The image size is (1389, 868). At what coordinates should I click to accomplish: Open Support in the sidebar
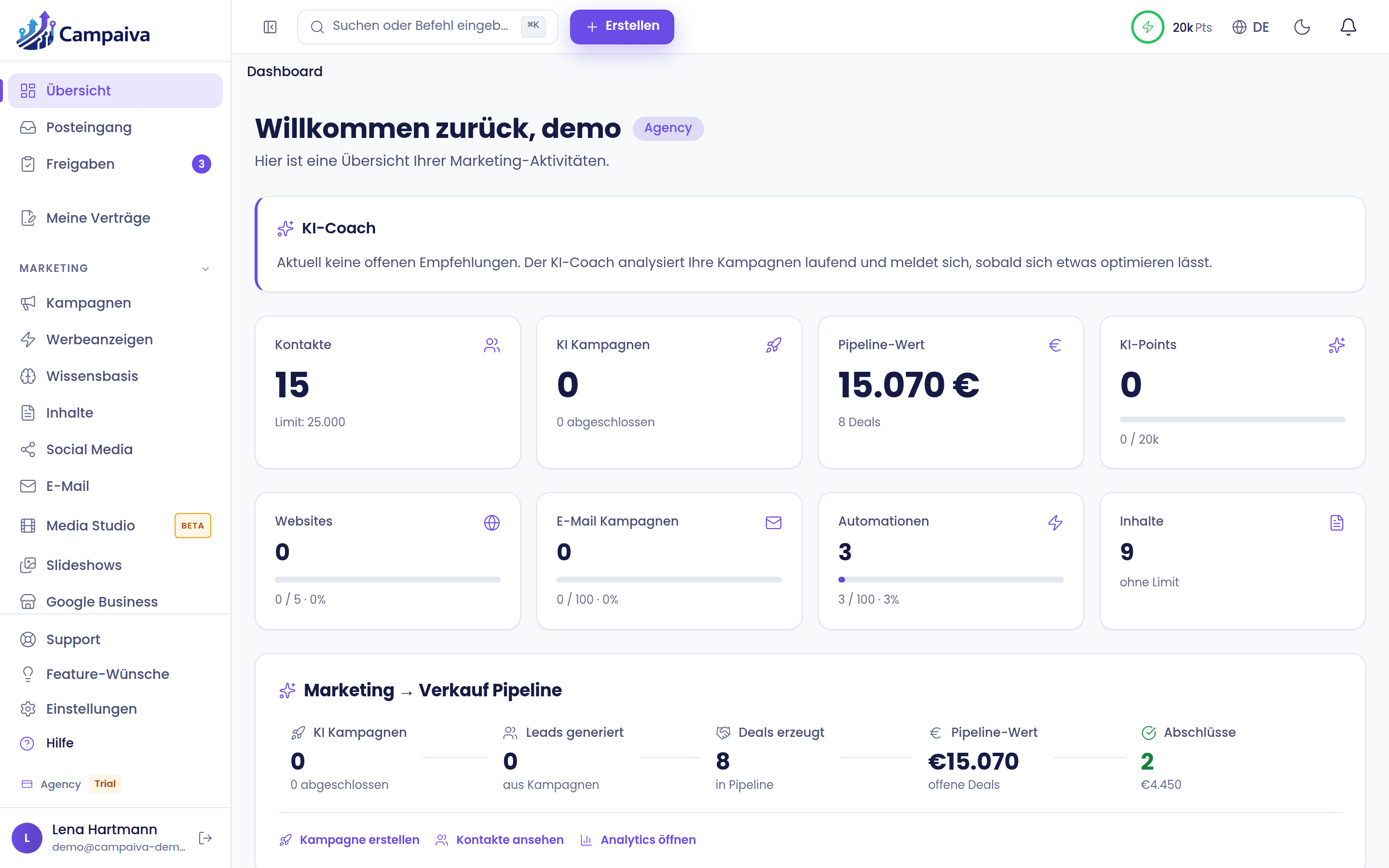pos(115,639)
